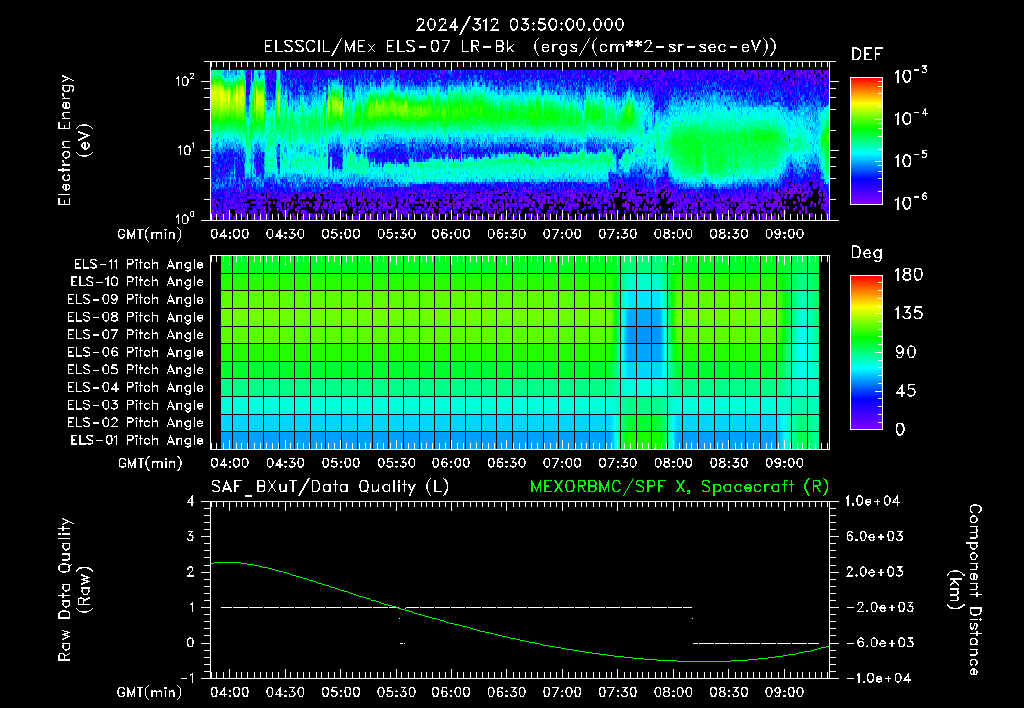
Task: Click GMT(min) label under the bottom plot
Action: 150,692
